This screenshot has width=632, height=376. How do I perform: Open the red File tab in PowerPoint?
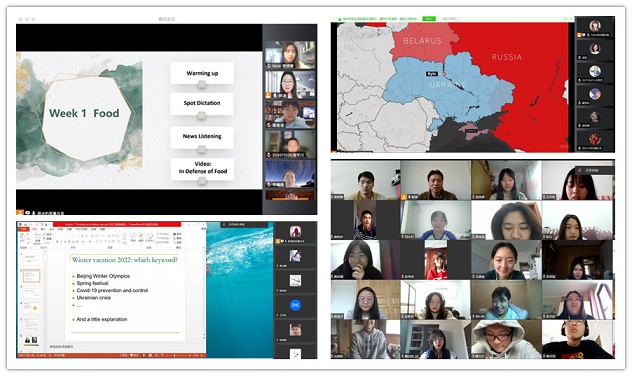tap(23, 229)
